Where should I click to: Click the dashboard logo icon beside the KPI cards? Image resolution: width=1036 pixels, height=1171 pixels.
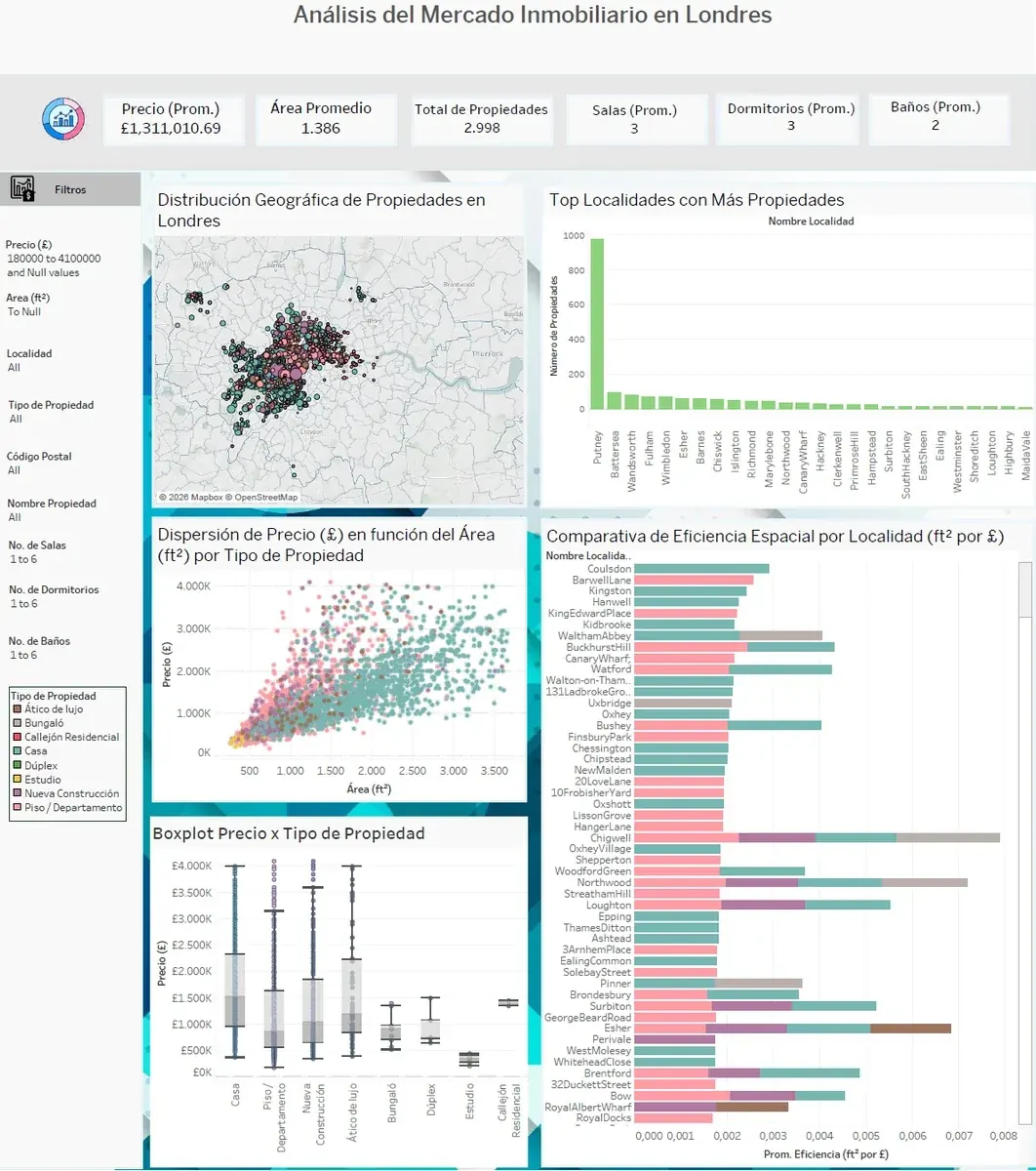pos(63,119)
